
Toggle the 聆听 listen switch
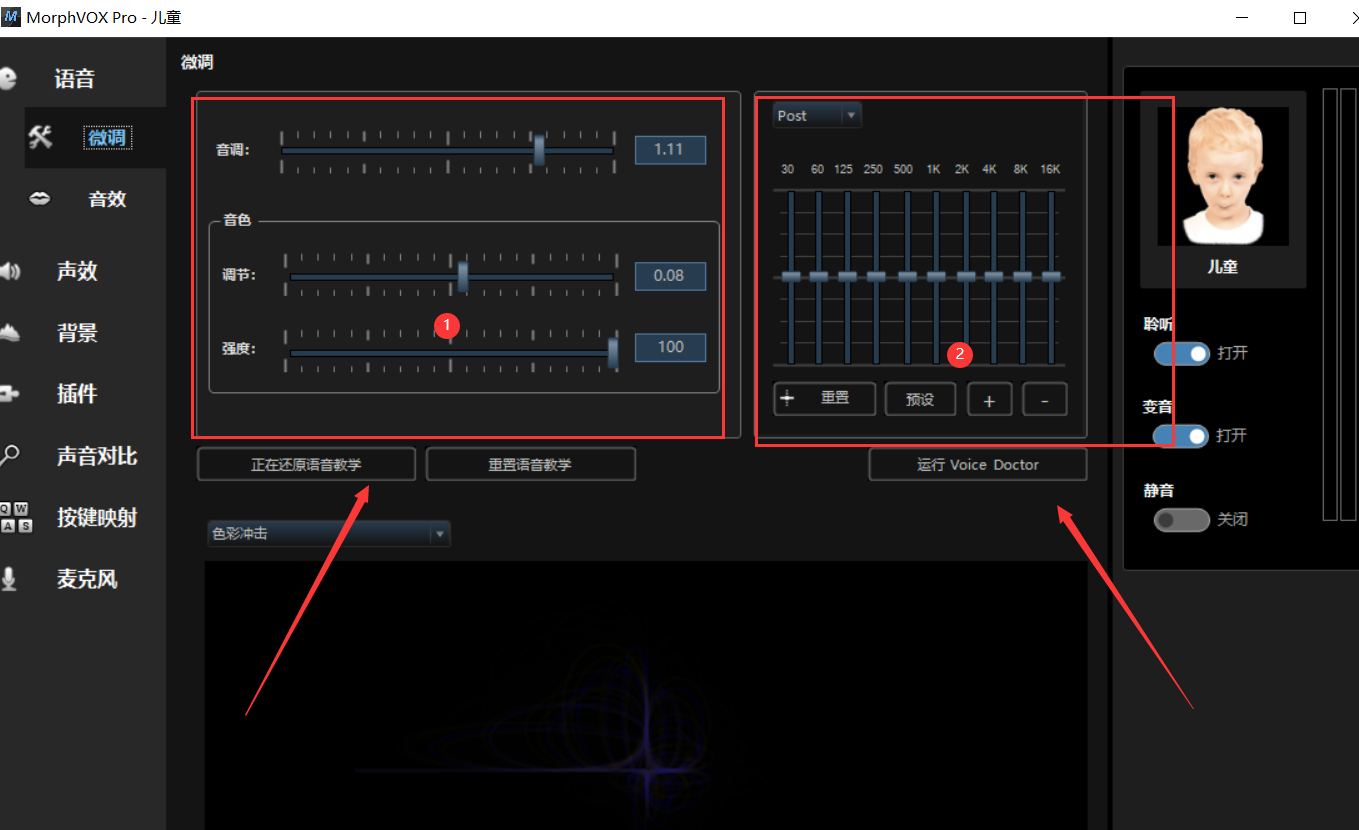pyautogui.click(x=1181, y=353)
